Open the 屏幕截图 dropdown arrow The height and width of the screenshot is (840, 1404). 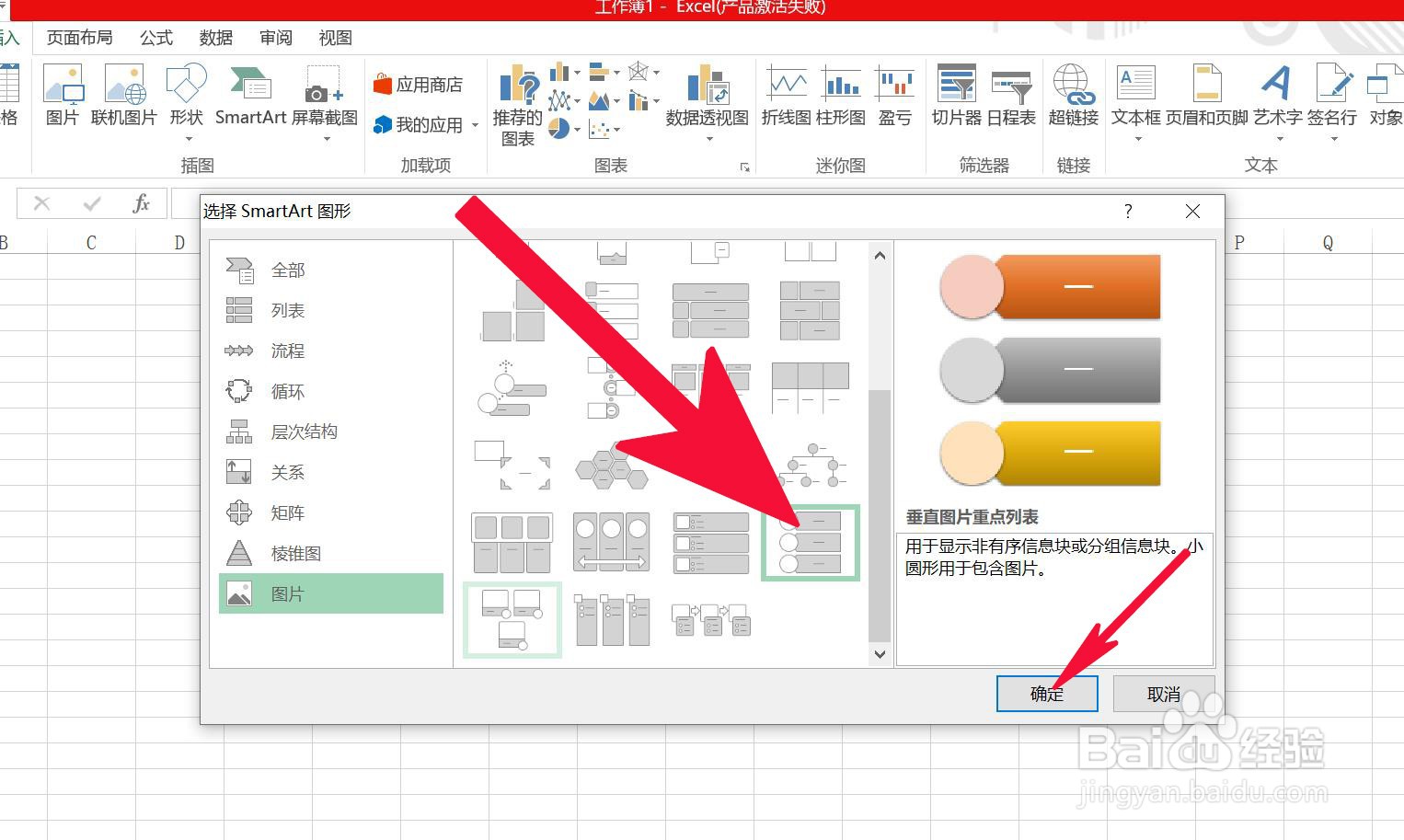[327, 138]
